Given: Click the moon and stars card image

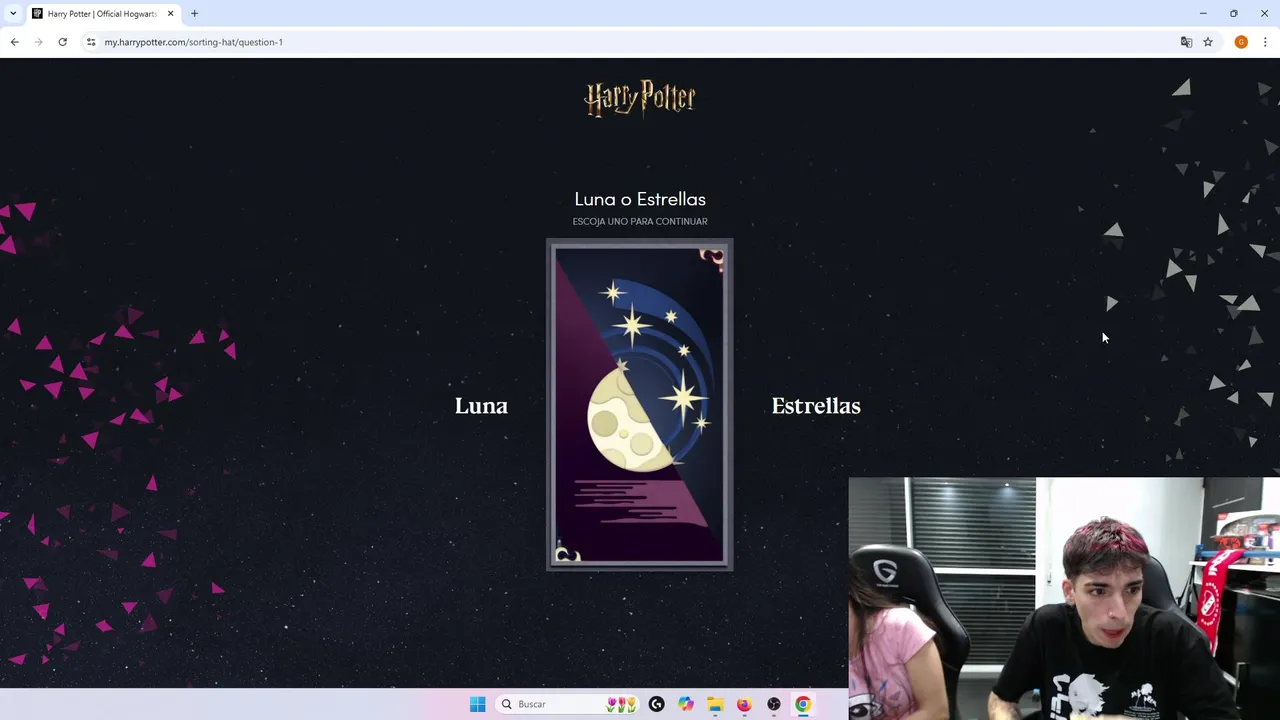Looking at the screenshot, I should pos(640,405).
